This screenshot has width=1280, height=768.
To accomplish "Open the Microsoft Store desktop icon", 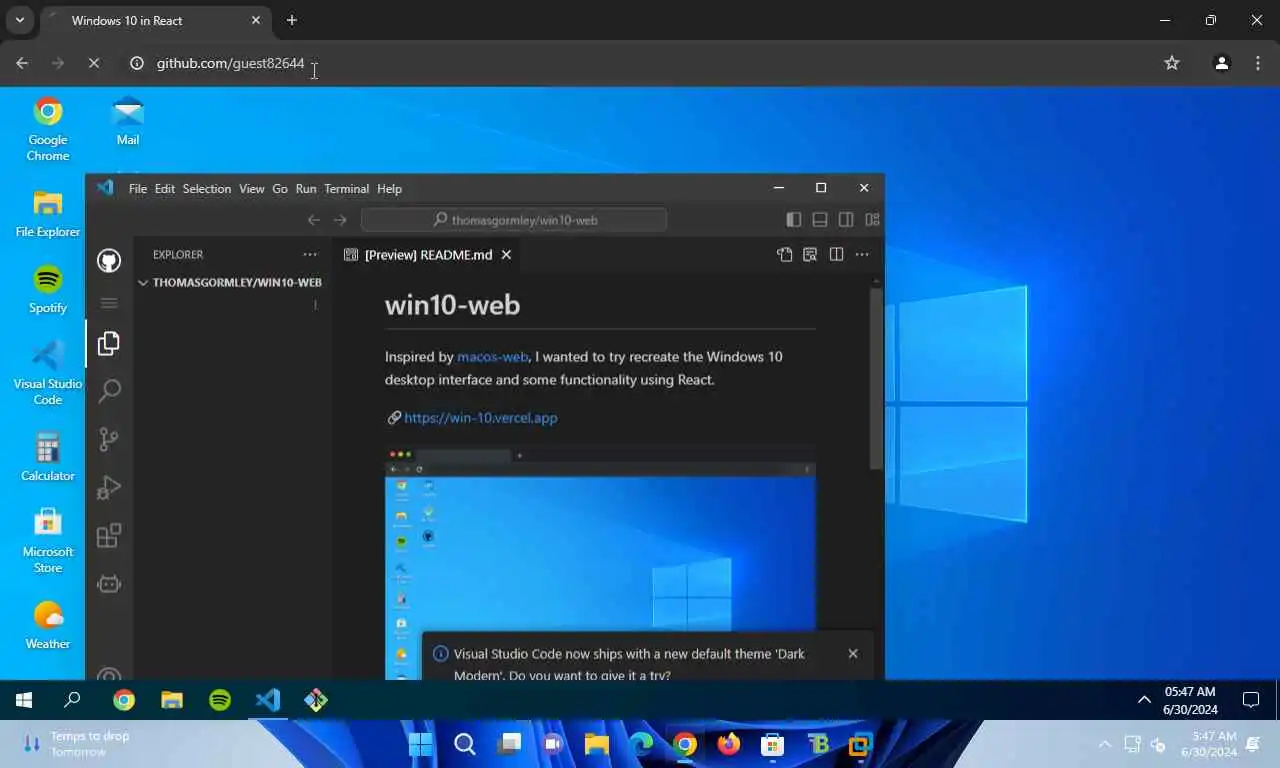I will (x=48, y=542).
